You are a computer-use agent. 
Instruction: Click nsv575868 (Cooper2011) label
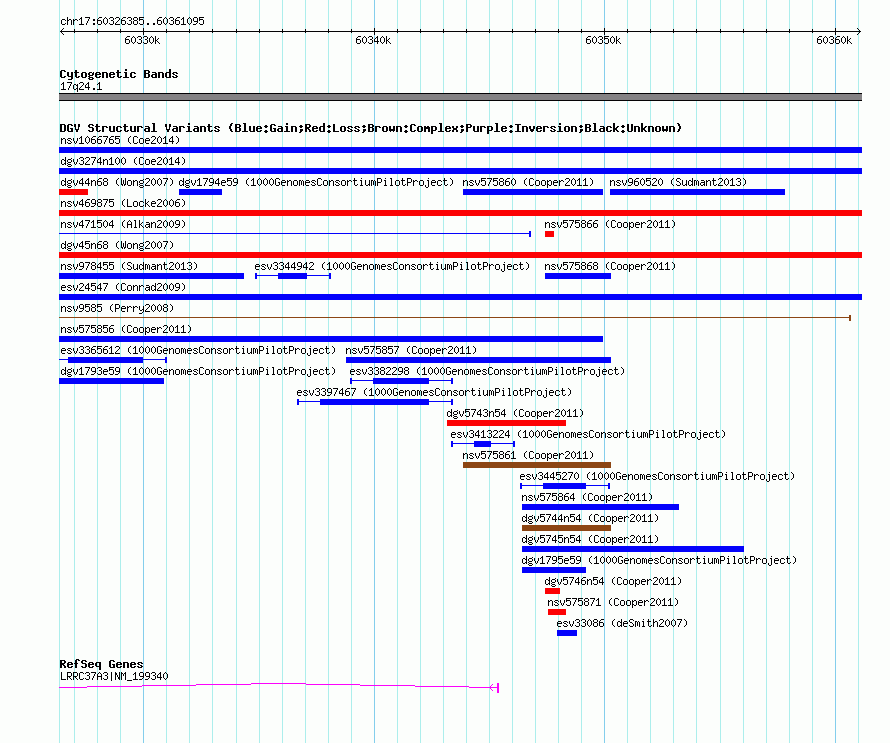coord(610,266)
